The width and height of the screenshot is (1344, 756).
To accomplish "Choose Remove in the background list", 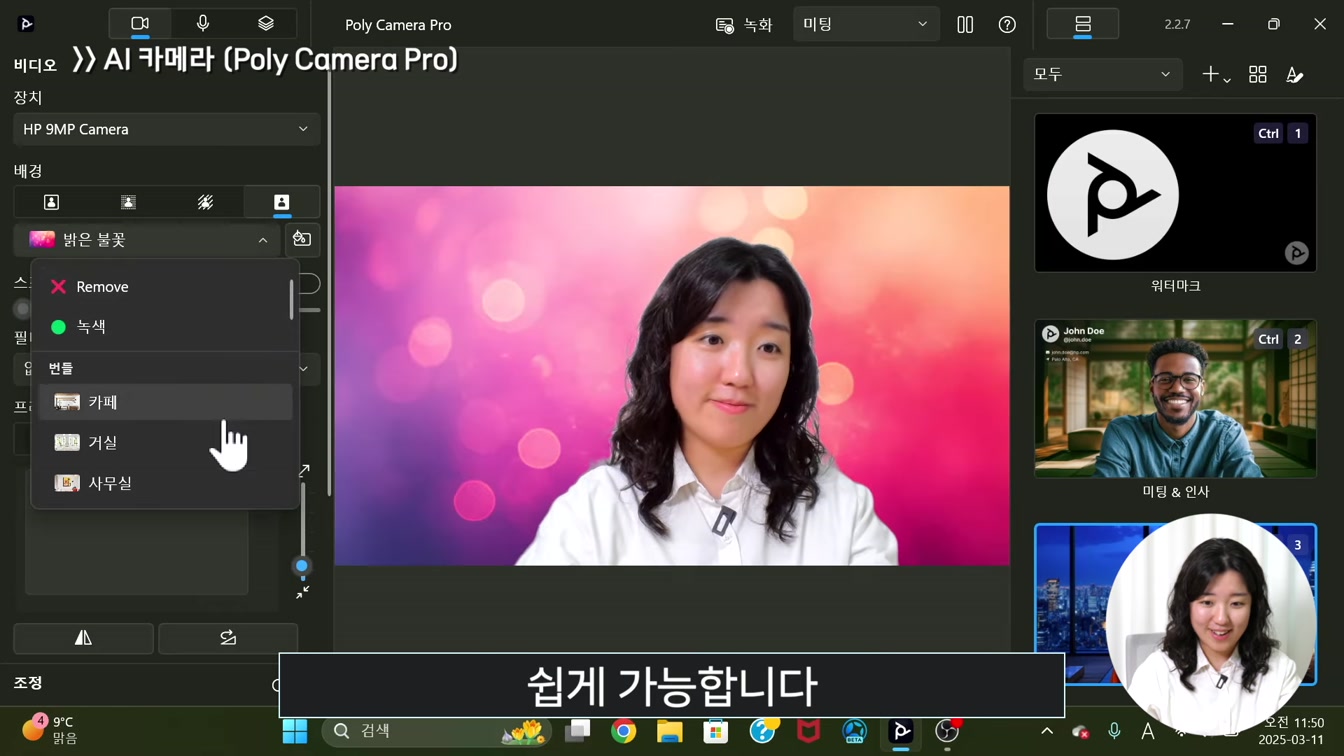I will click(165, 287).
